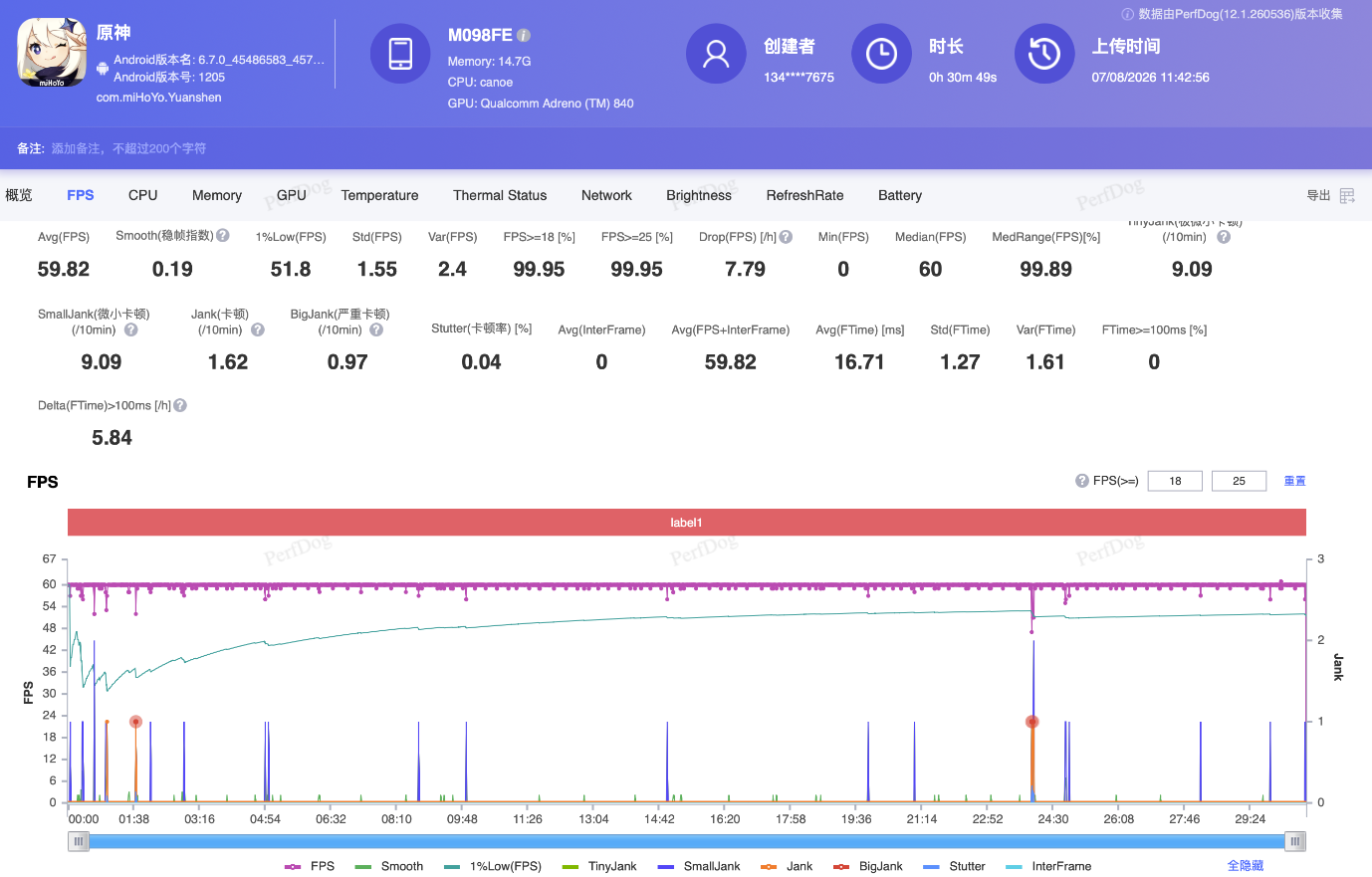Click FPS threshold field showing 25
1372x877 pixels.
pyautogui.click(x=1239, y=481)
